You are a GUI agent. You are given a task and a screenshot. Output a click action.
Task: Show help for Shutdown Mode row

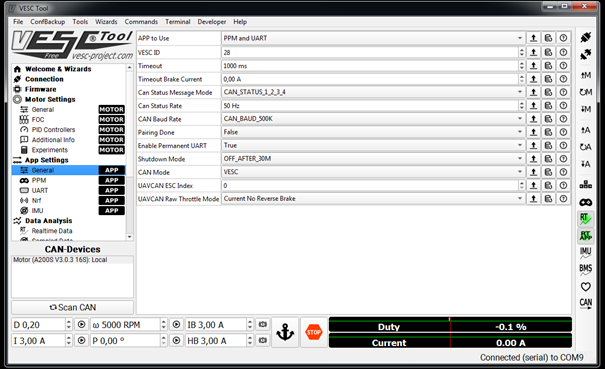(x=563, y=159)
